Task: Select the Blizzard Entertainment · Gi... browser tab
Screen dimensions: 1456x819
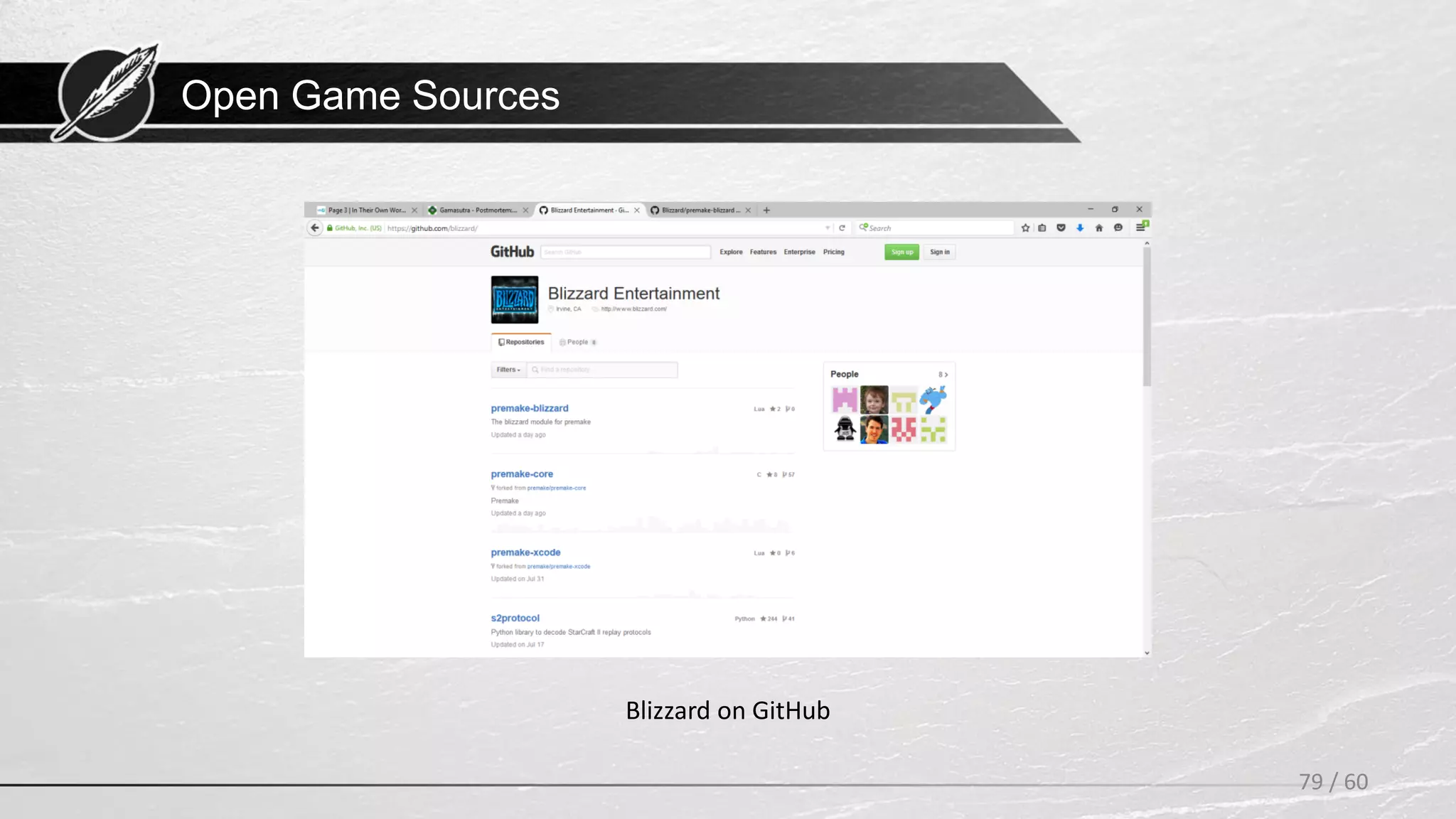Action: pos(589,210)
